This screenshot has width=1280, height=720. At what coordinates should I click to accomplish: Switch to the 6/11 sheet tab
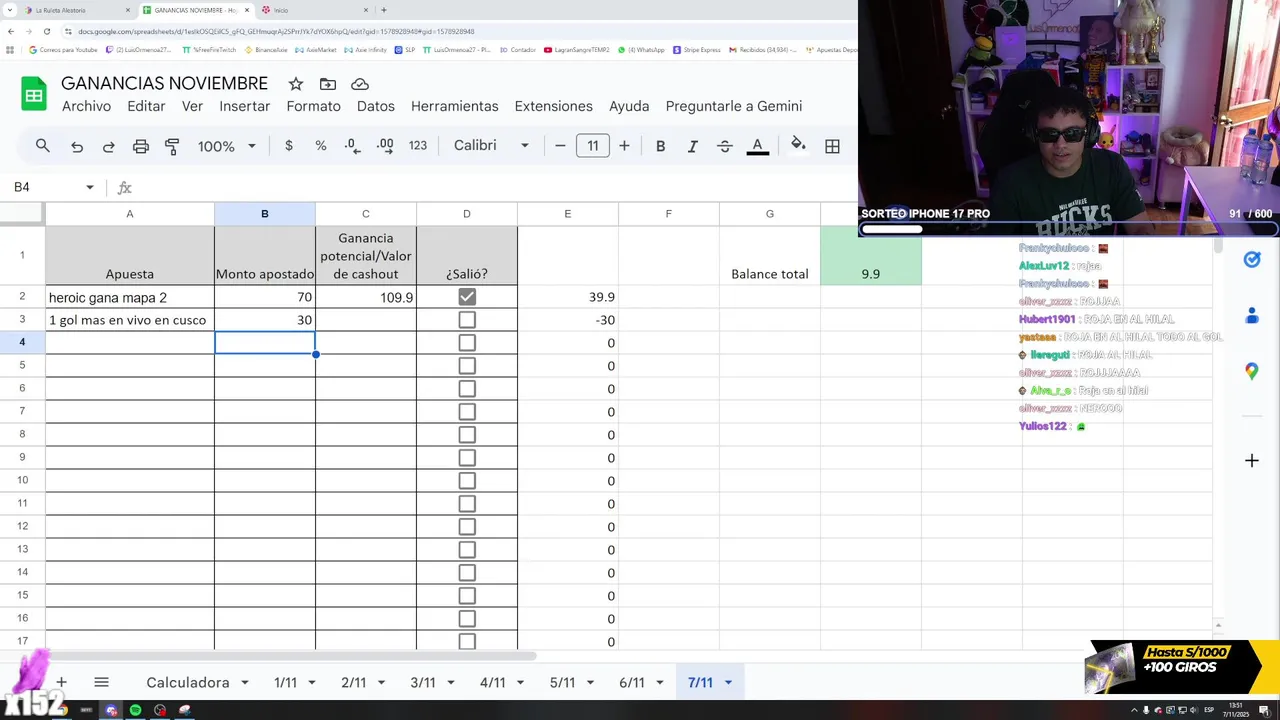coord(631,682)
